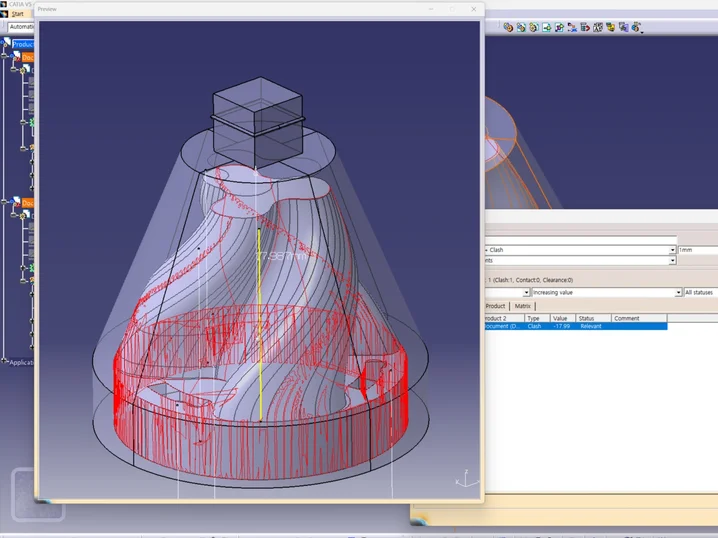This screenshot has height=538, width=718.
Task: Click the Status column header
Action: pyautogui.click(x=586, y=318)
